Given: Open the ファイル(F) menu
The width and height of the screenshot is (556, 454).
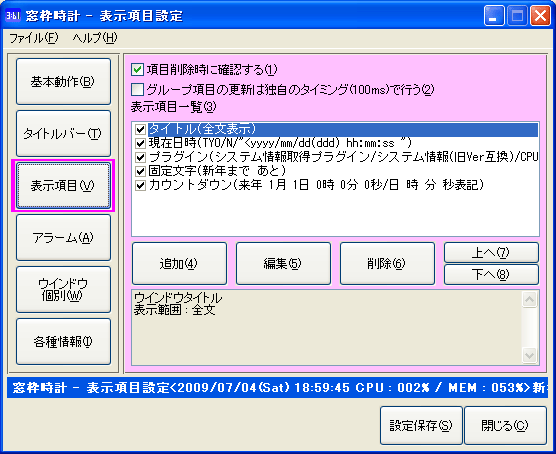Looking at the screenshot, I should [x=33, y=38].
